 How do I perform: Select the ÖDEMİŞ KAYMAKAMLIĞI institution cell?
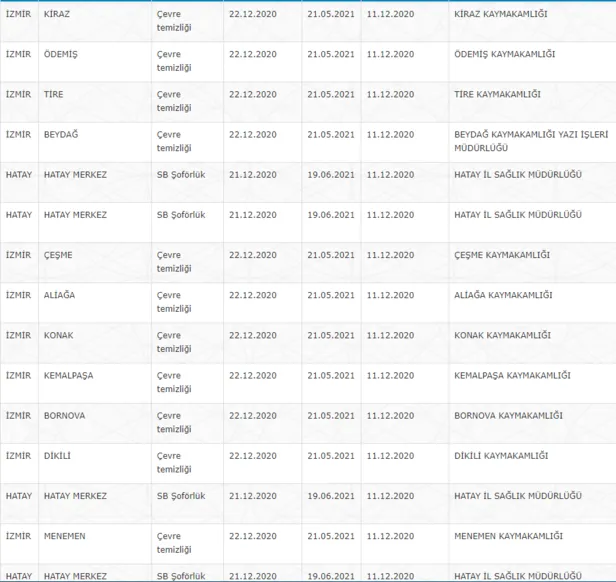point(503,54)
